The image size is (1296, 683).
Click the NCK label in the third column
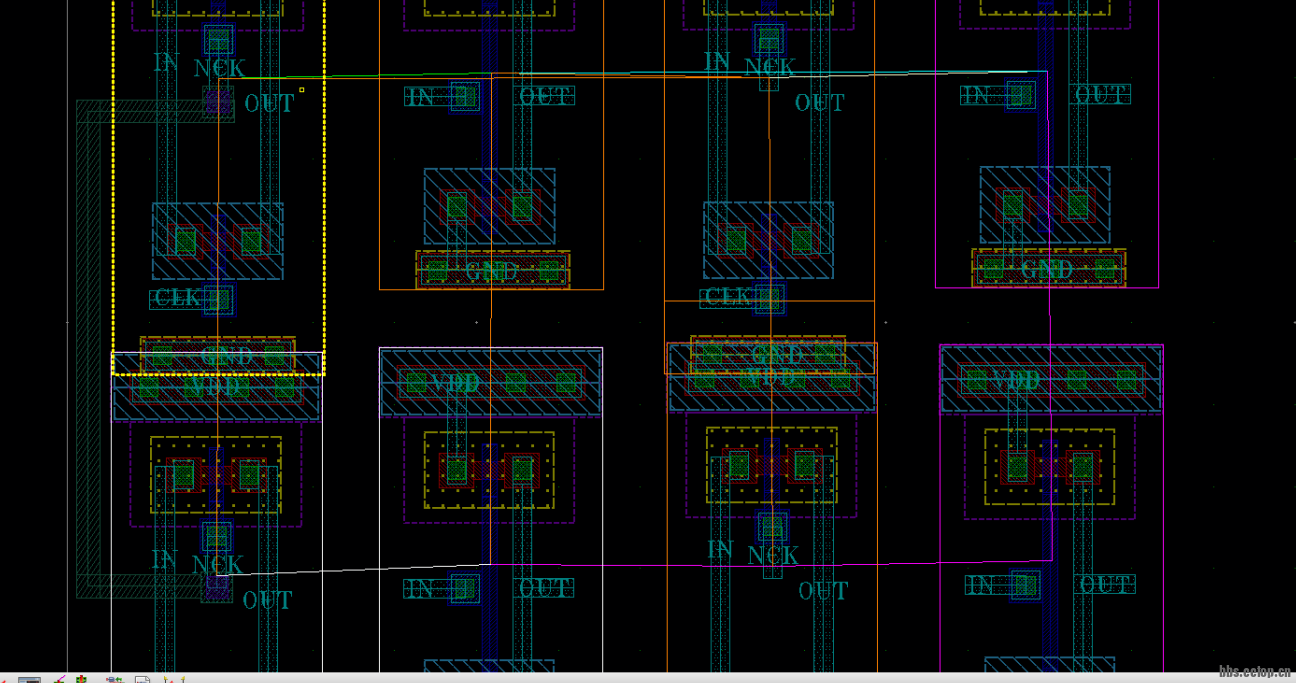[x=772, y=64]
